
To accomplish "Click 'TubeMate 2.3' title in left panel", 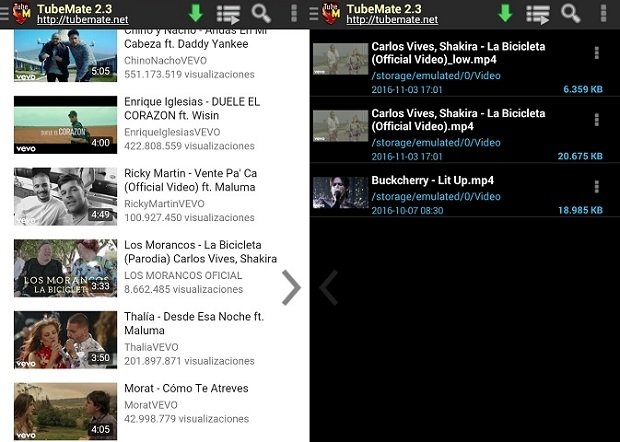I will [74, 9].
